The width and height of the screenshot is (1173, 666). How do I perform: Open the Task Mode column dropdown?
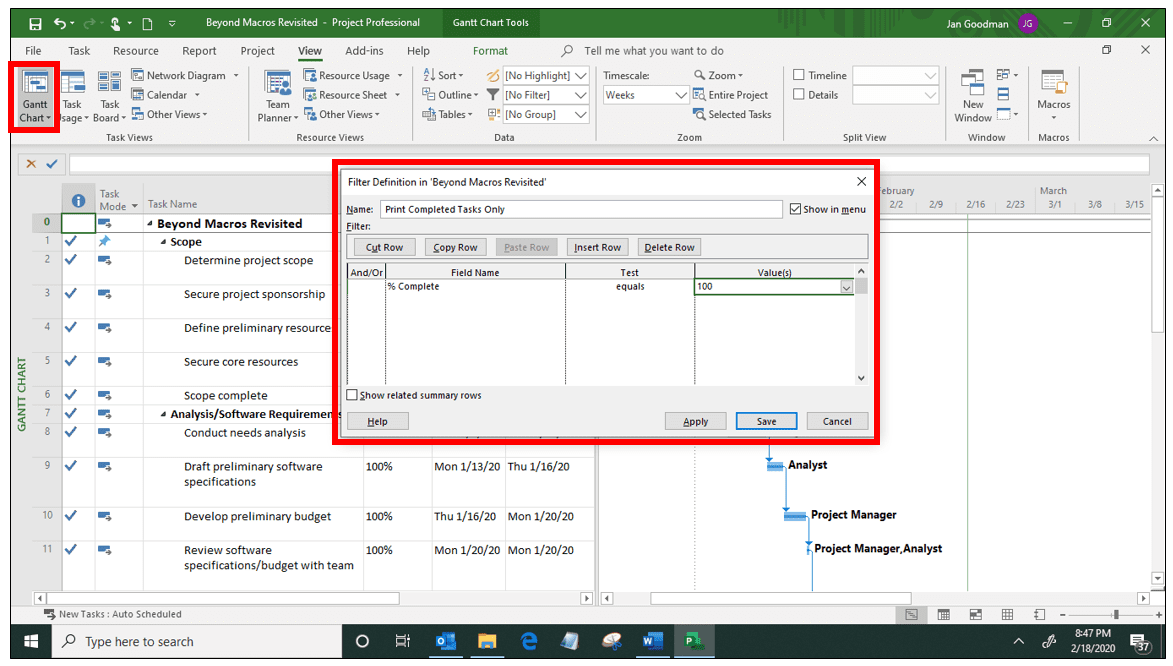[135, 207]
